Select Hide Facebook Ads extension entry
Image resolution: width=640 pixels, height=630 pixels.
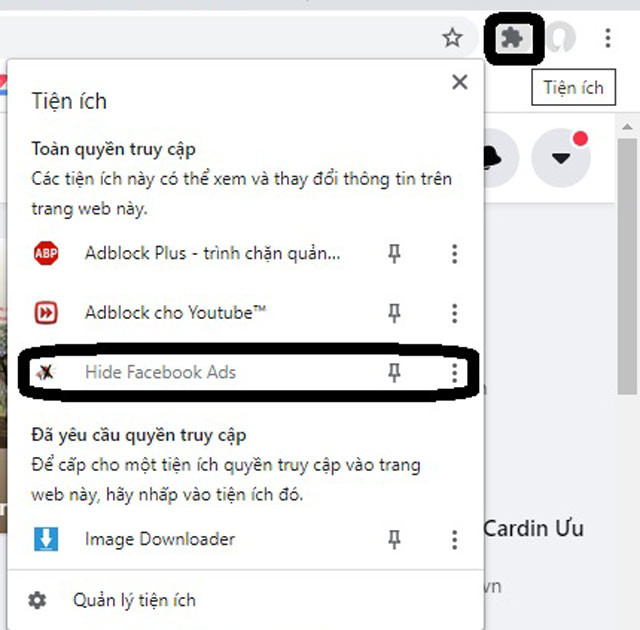pyautogui.click(x=160, y=373)
